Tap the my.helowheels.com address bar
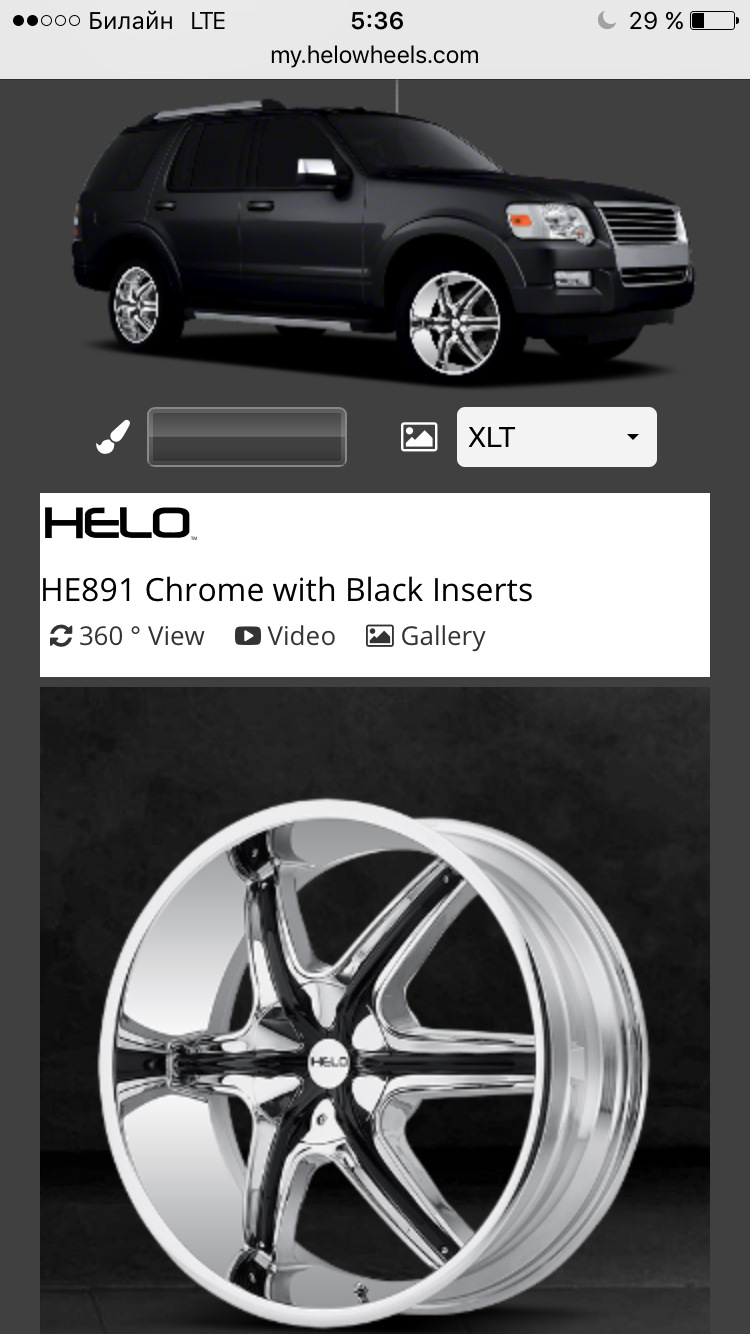 click(x=375, y=56)
